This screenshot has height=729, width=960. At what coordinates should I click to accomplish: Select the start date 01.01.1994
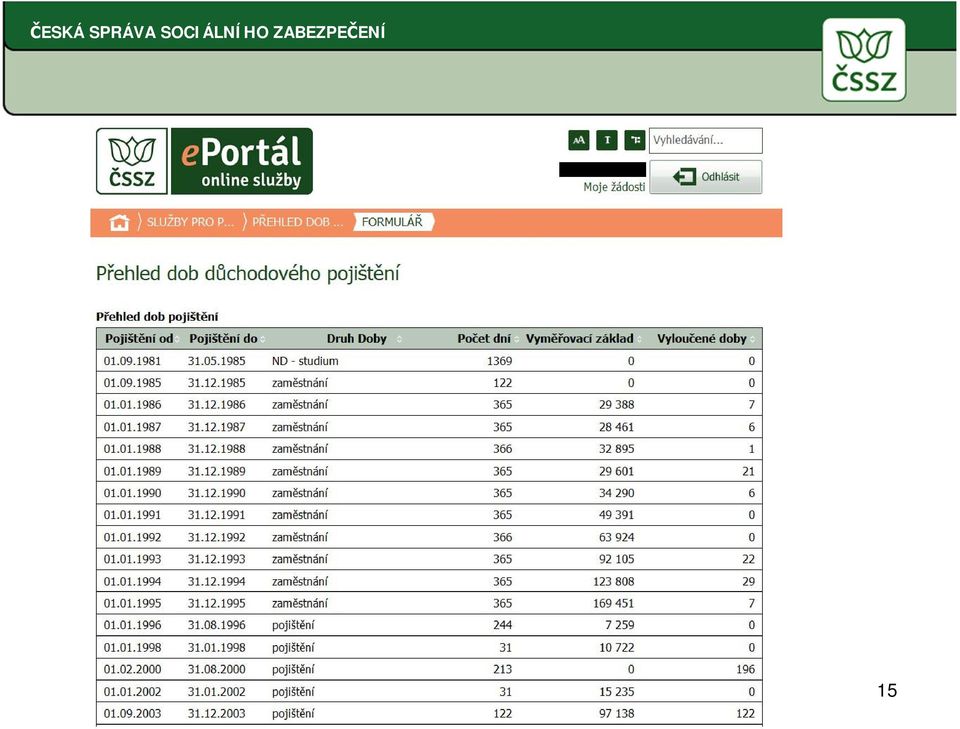click(x=132, y=581)
